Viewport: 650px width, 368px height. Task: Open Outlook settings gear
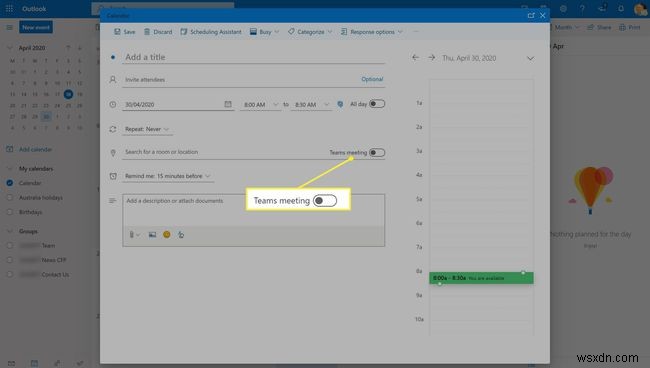pos(563,8)
